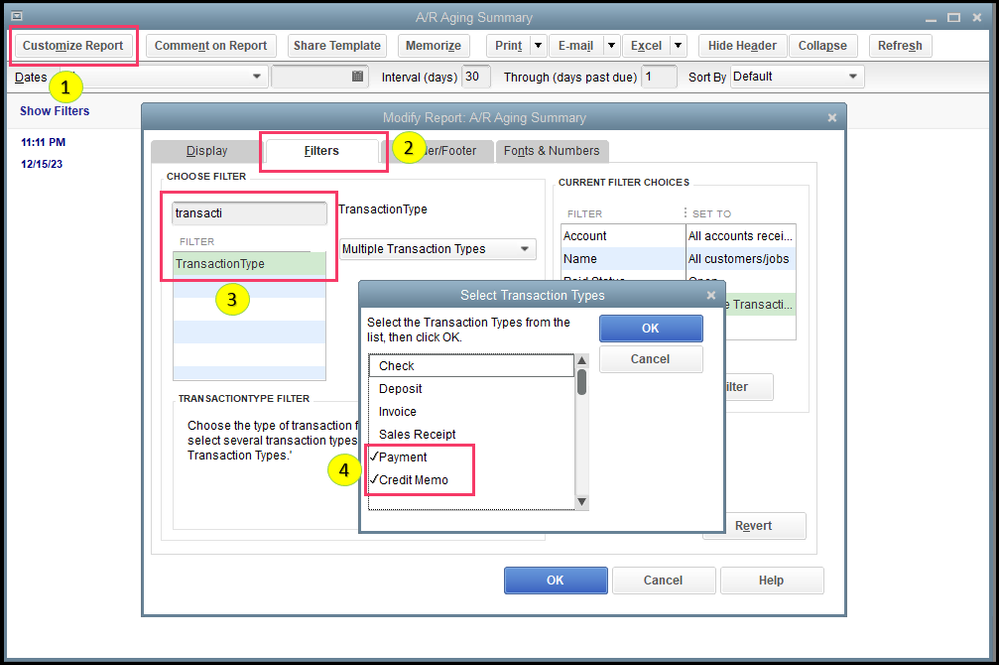Click the FILTER column header in current choices
The height and width of the screenshot is (665, 999).
584,214
